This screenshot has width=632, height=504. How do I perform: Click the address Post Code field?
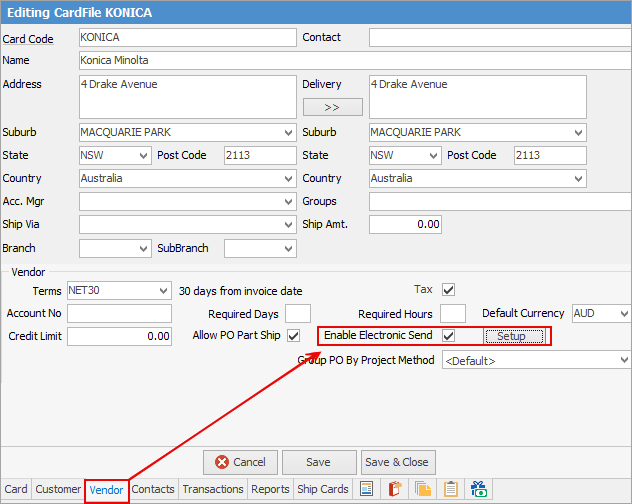pyautogui.click(x=260, y=155)
